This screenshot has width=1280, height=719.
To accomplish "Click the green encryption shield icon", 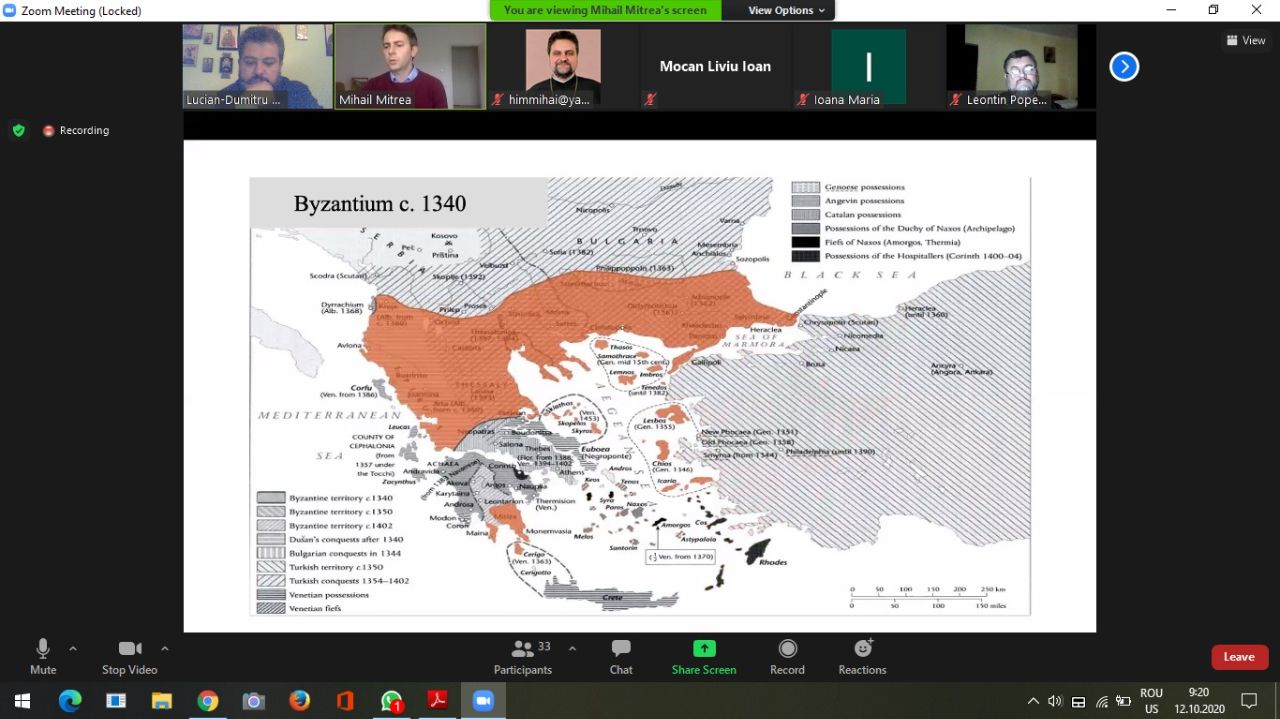I will coord(18,130).
